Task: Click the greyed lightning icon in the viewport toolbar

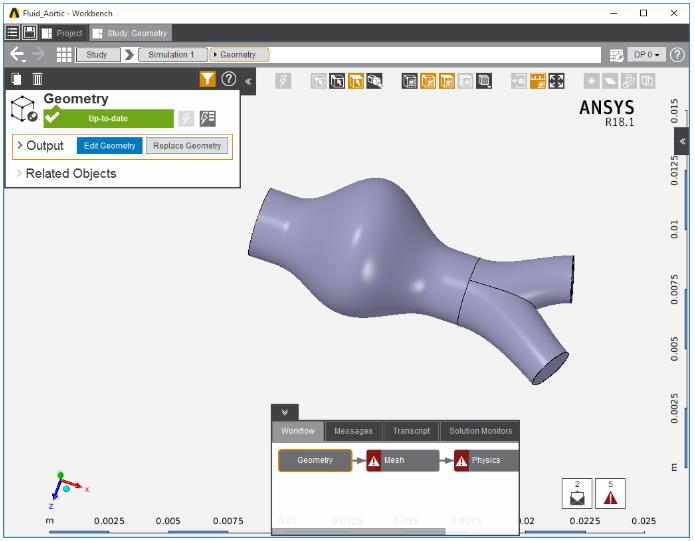Action: [283, 81]
